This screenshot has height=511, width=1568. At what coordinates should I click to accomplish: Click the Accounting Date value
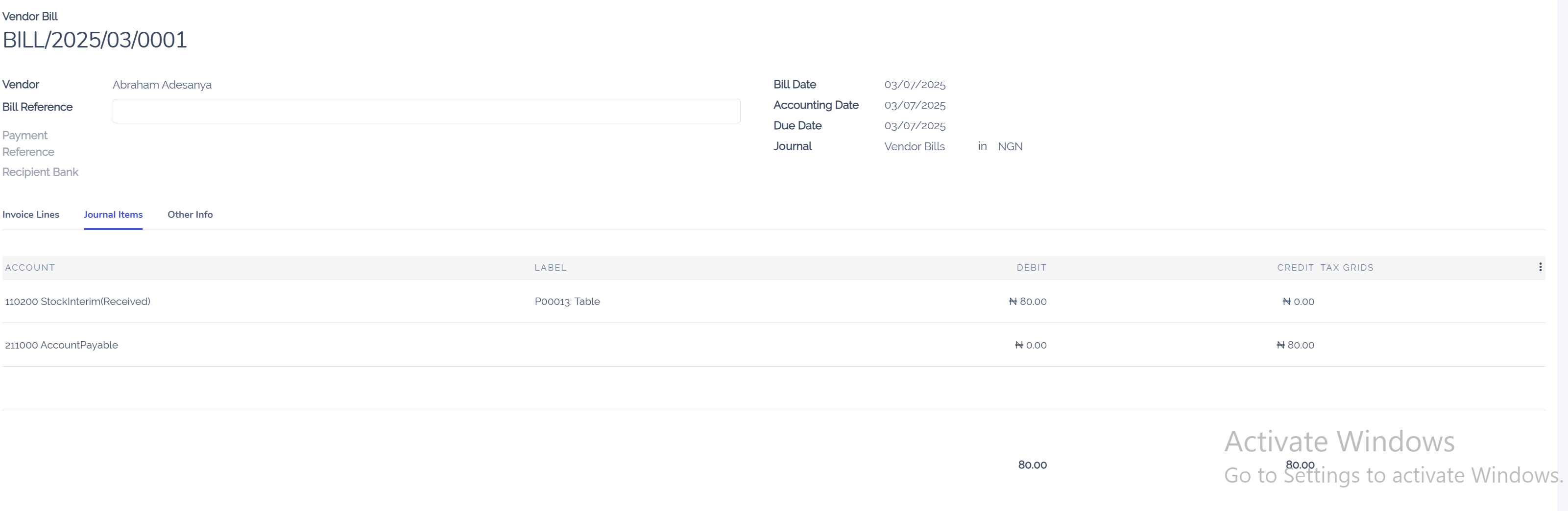coord(914,105)
